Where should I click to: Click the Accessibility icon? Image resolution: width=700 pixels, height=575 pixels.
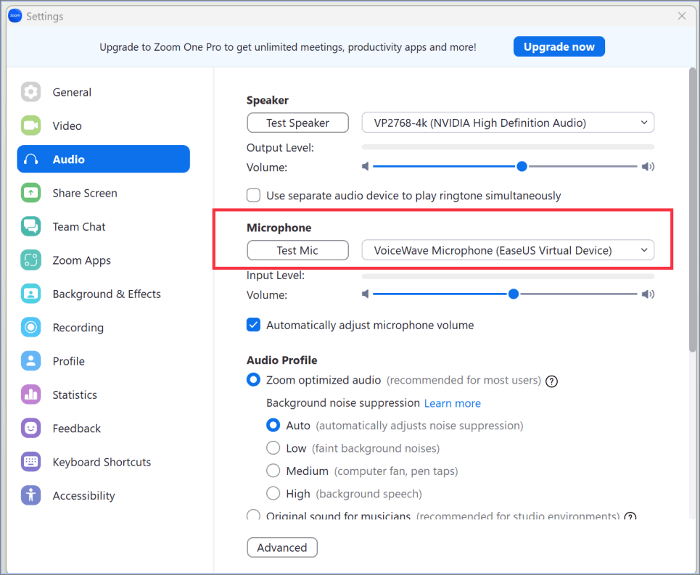(x=31, y=496)
